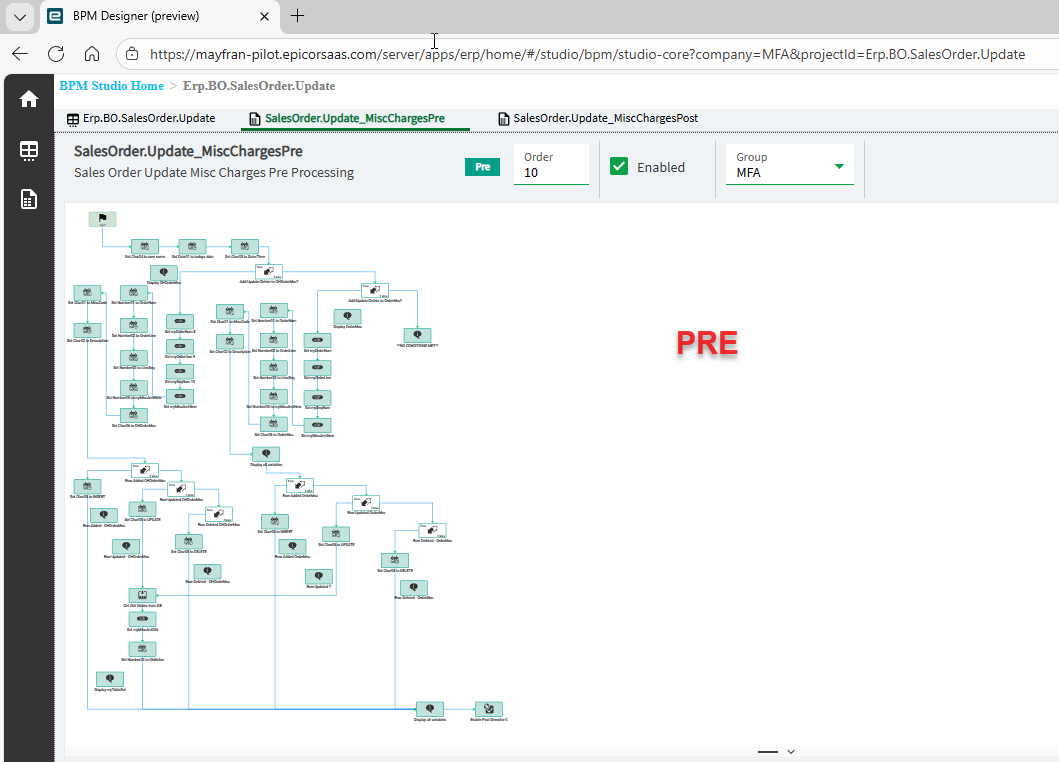Screen dimensions: 1059x762
Task: Click 'Sales Order Update Misc Charges Pre Processing' description
Action: [x=214, y=173]
